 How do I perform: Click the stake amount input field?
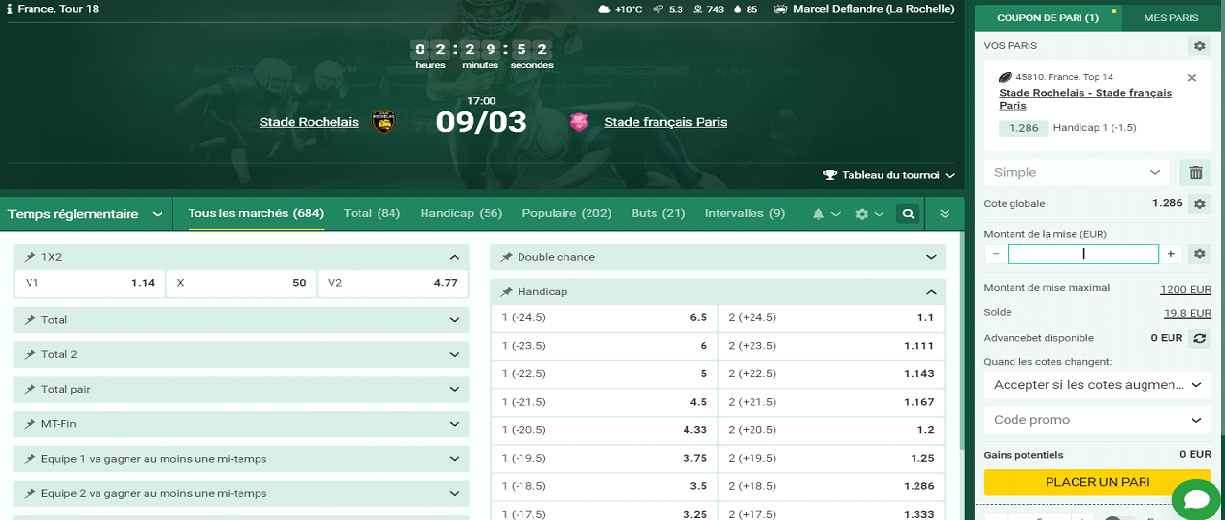coord(1082,254)
